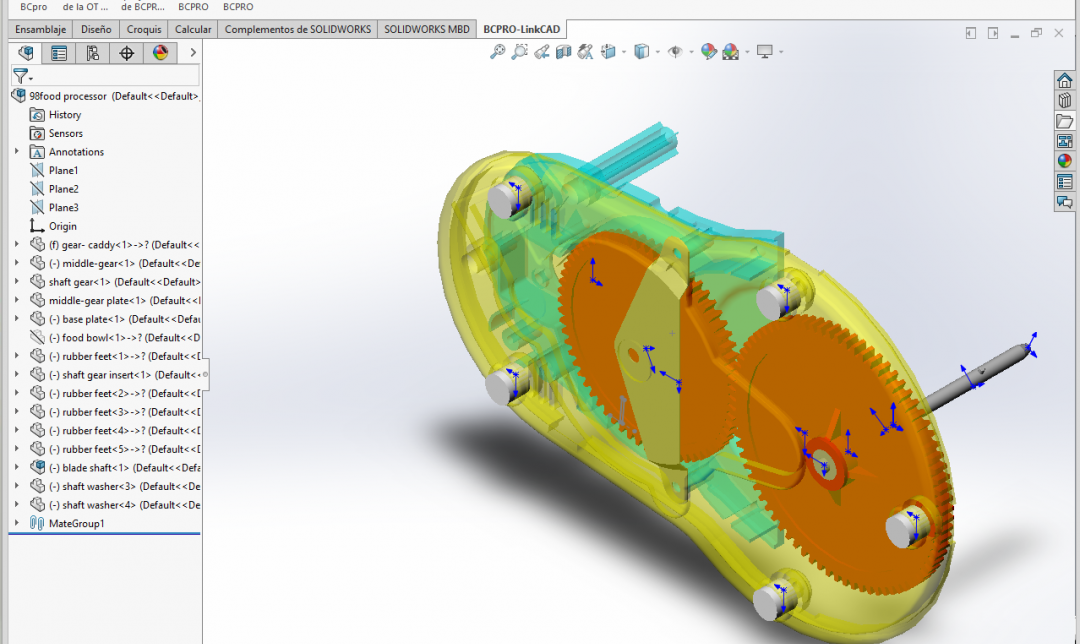Image resolution: width=1080 pixels, height=644 pixels.
Task: Click the View Settings monitor icon
Action: click(765, 52)
